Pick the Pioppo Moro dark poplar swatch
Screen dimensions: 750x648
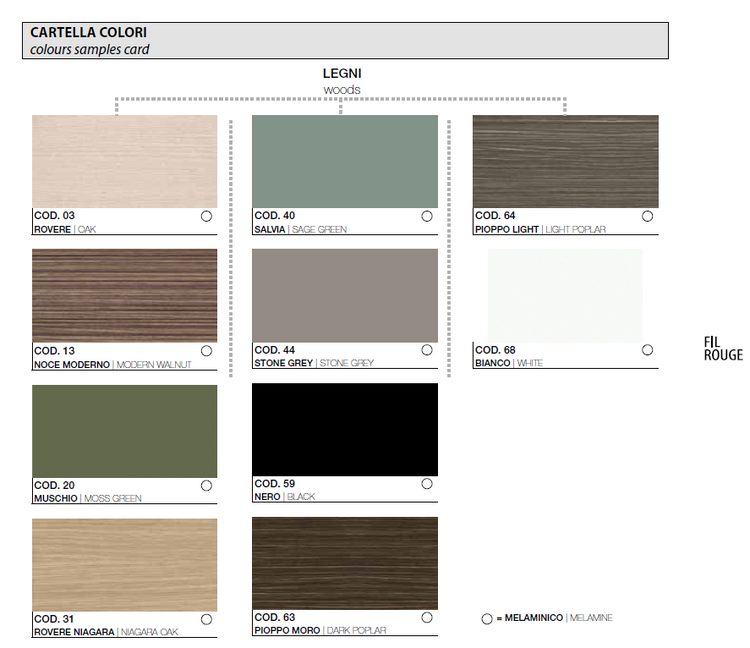(345, 564)
